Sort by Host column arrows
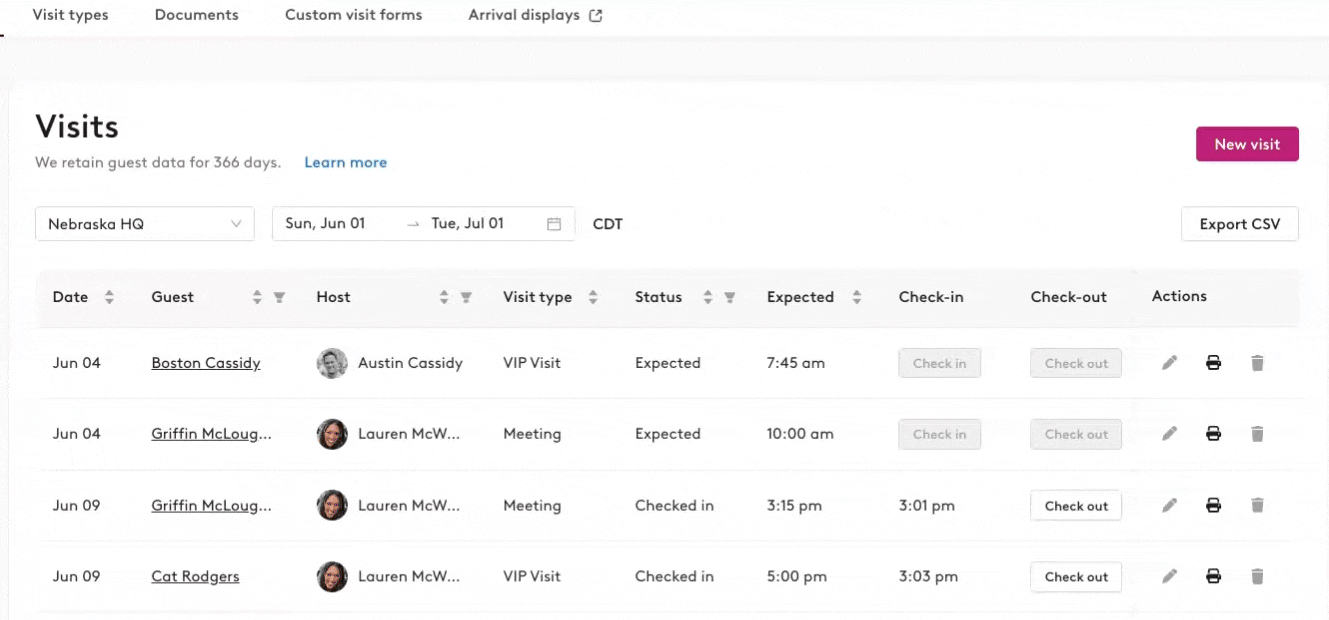1329x620 pixels. click(444, 297)
